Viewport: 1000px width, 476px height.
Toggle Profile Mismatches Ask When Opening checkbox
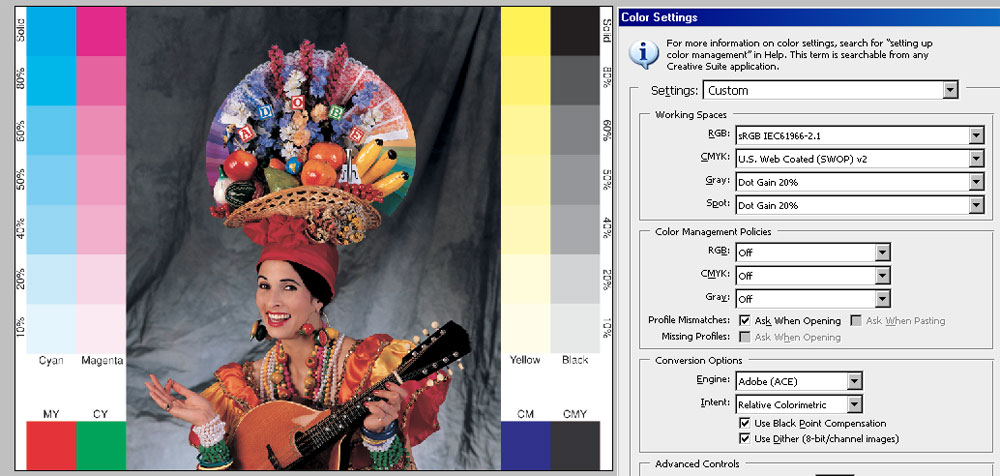745,320
